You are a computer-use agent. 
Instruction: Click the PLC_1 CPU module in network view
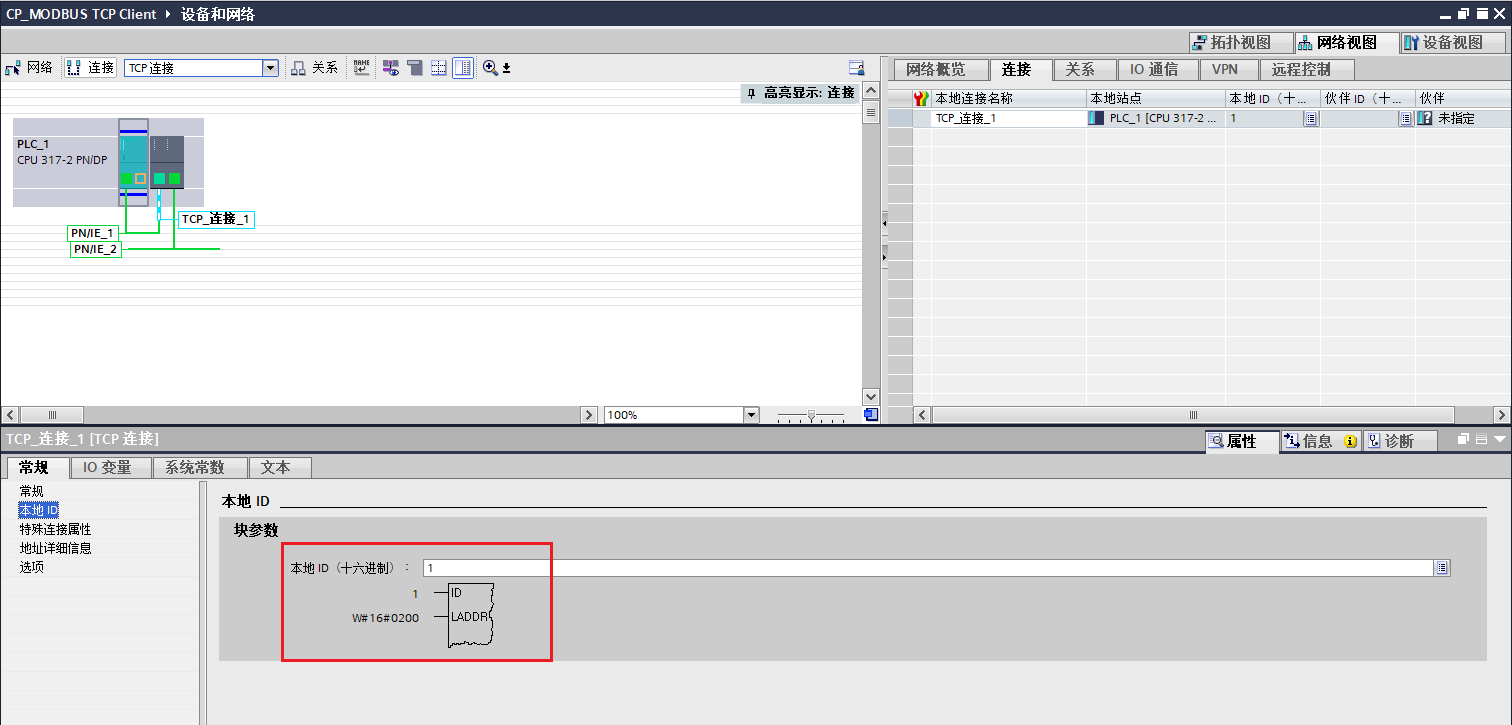133,161
